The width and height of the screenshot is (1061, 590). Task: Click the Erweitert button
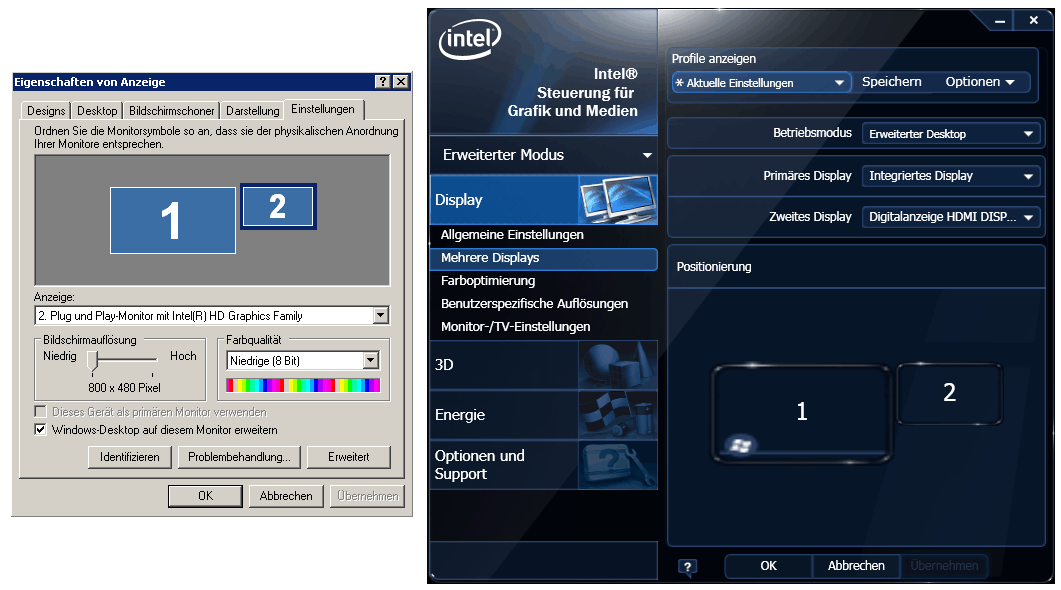[x=349, y=457]
